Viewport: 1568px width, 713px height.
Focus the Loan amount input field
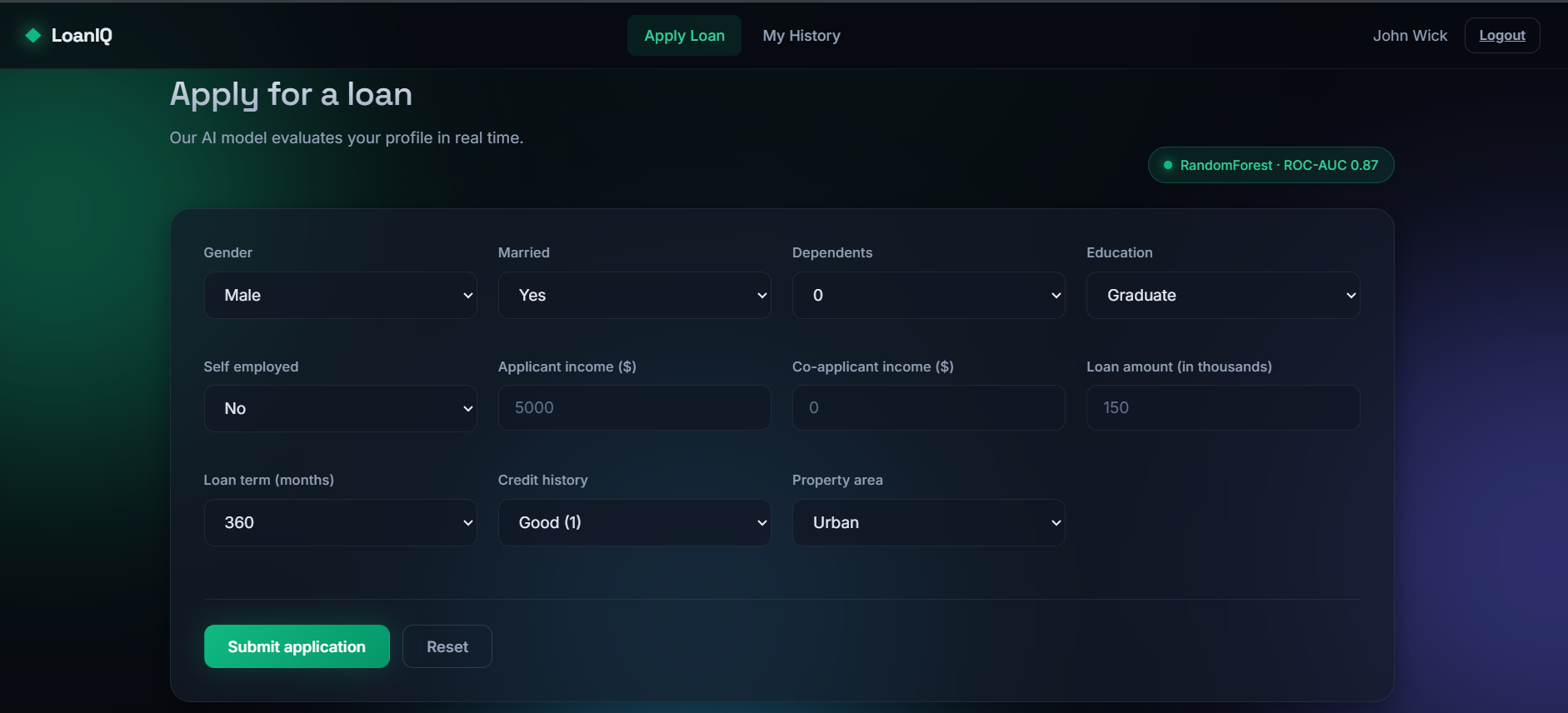pos(1223,407)
